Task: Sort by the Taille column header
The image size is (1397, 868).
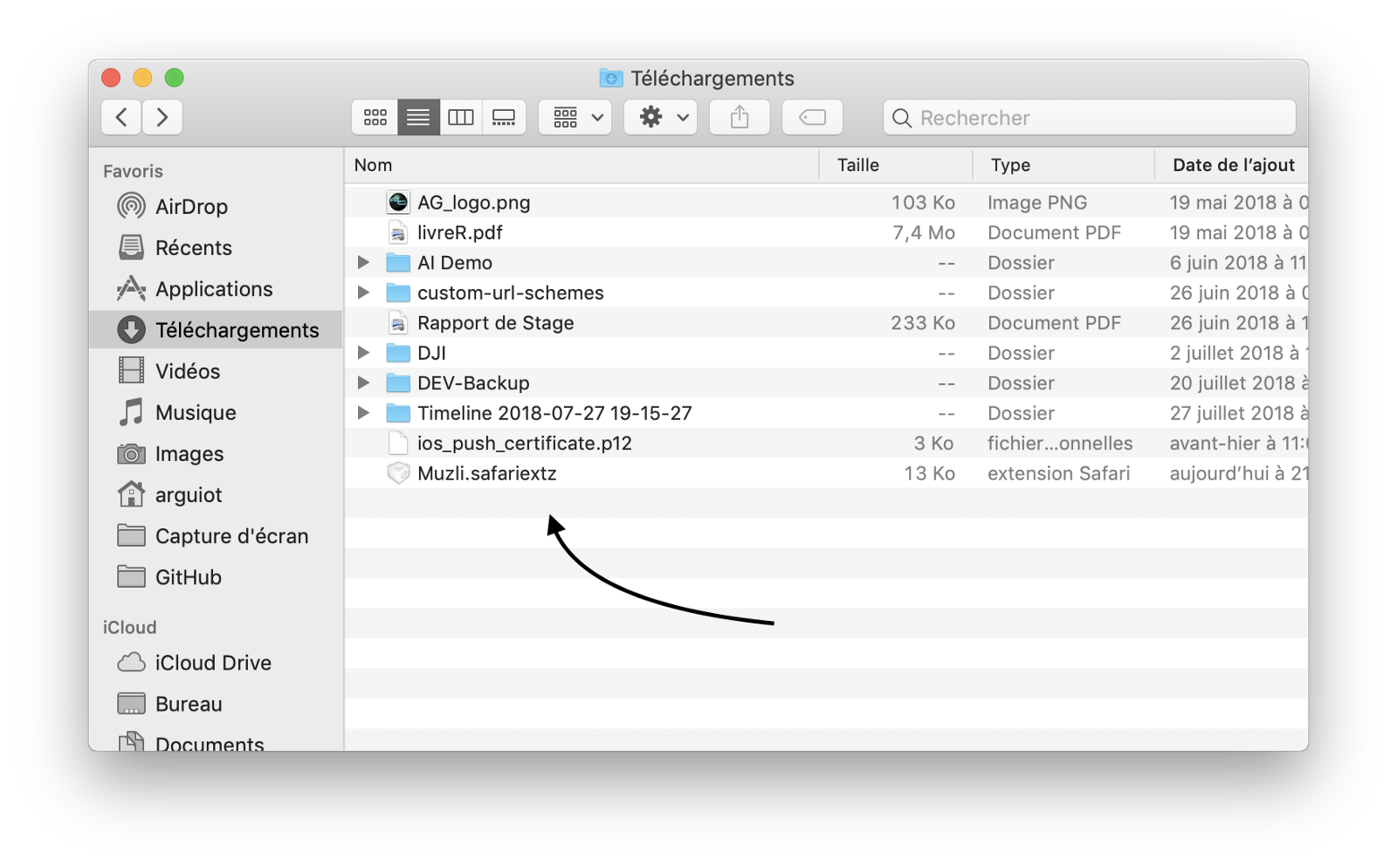Action: [x=857, y=165]
